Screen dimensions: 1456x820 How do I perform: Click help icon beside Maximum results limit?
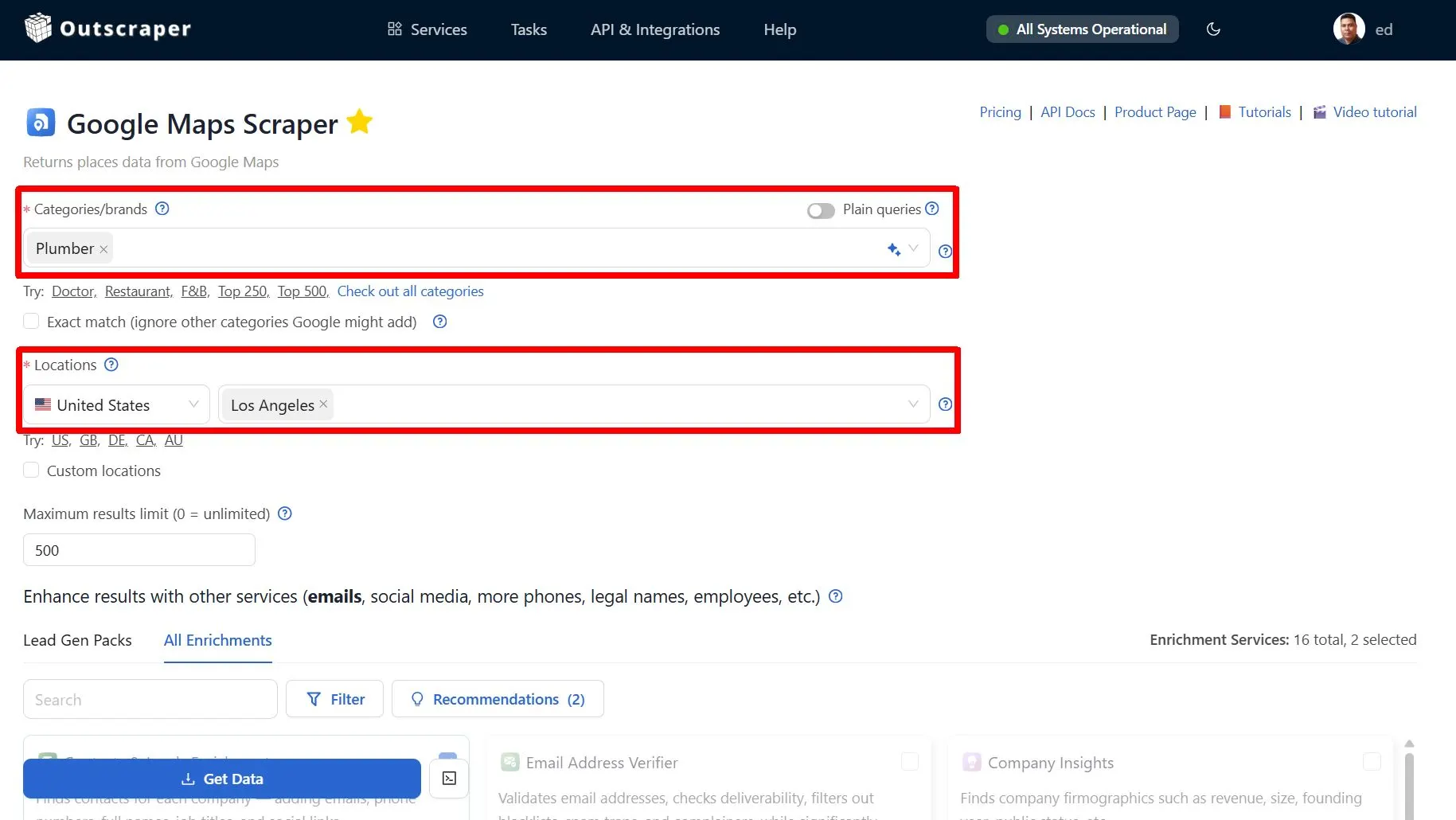point(285,513)
